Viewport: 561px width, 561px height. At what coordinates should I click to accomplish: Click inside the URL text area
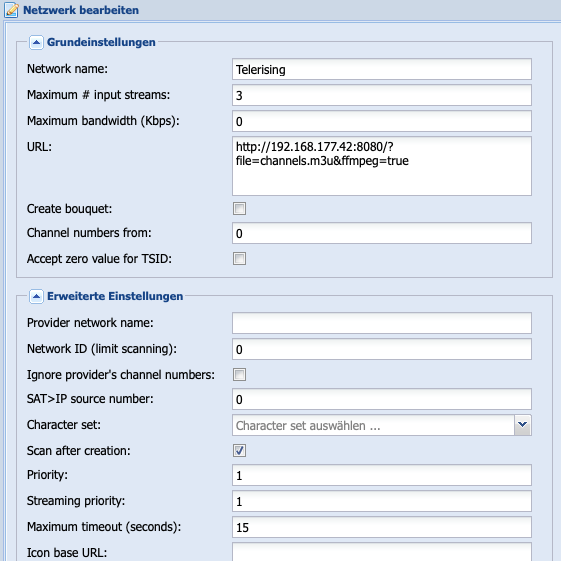(382, 166)
